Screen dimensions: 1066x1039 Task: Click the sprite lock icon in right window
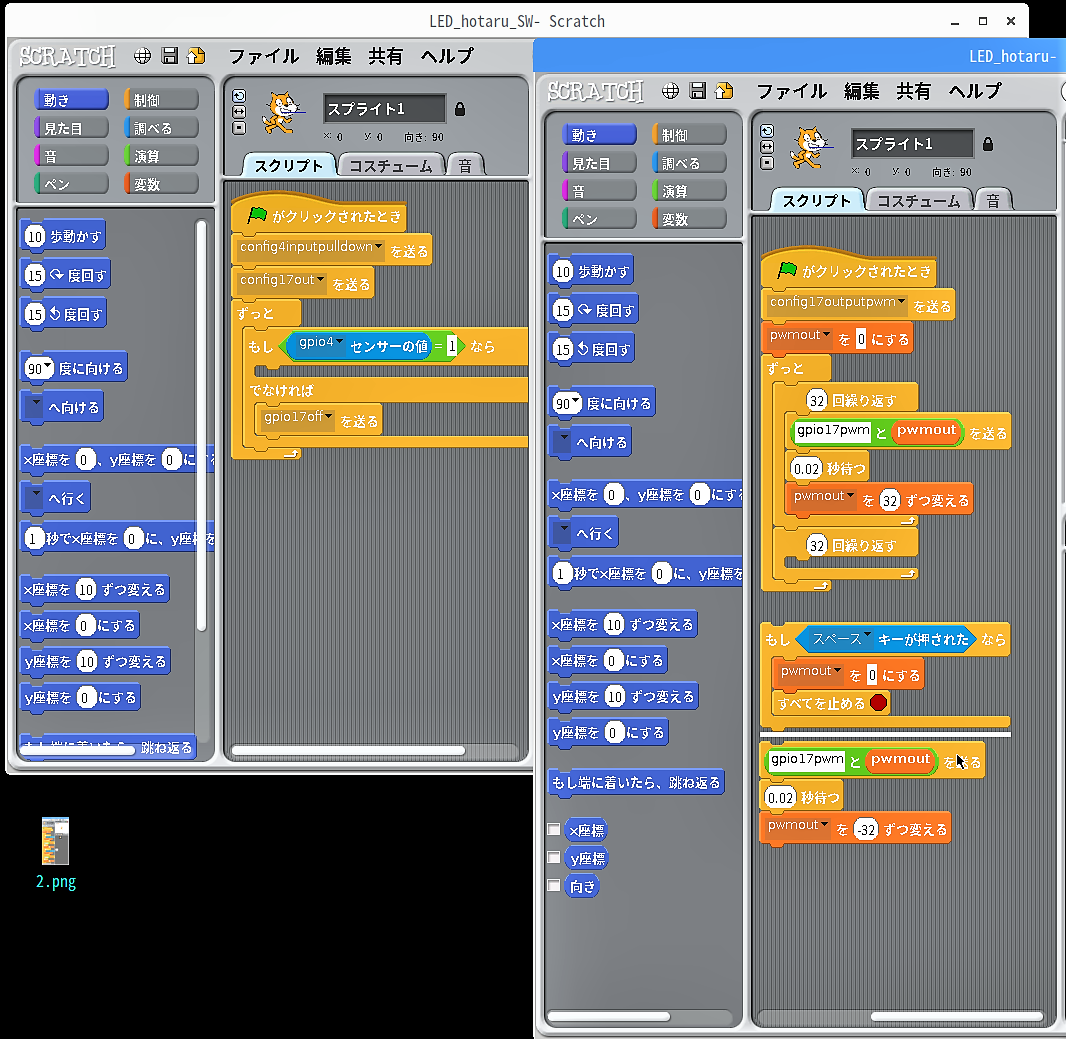(988, 143)
